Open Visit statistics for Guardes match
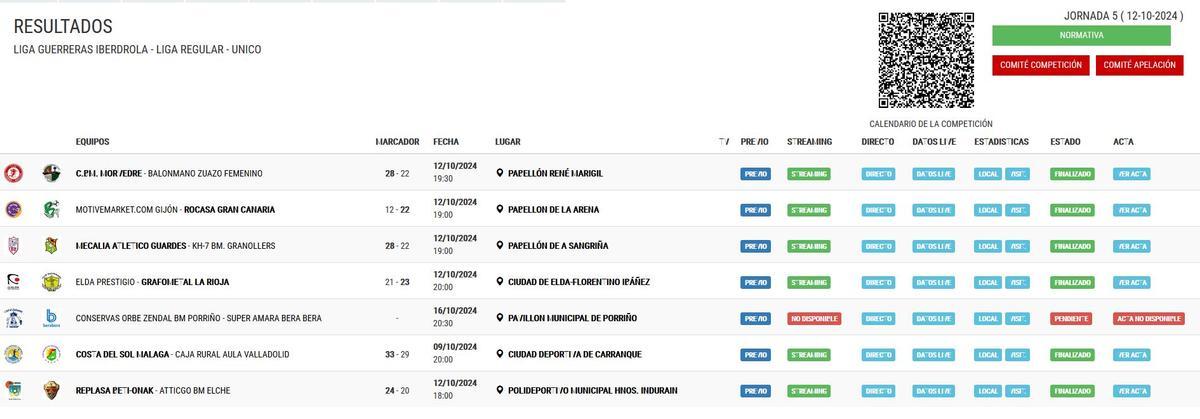 [x=1017, y=246]
